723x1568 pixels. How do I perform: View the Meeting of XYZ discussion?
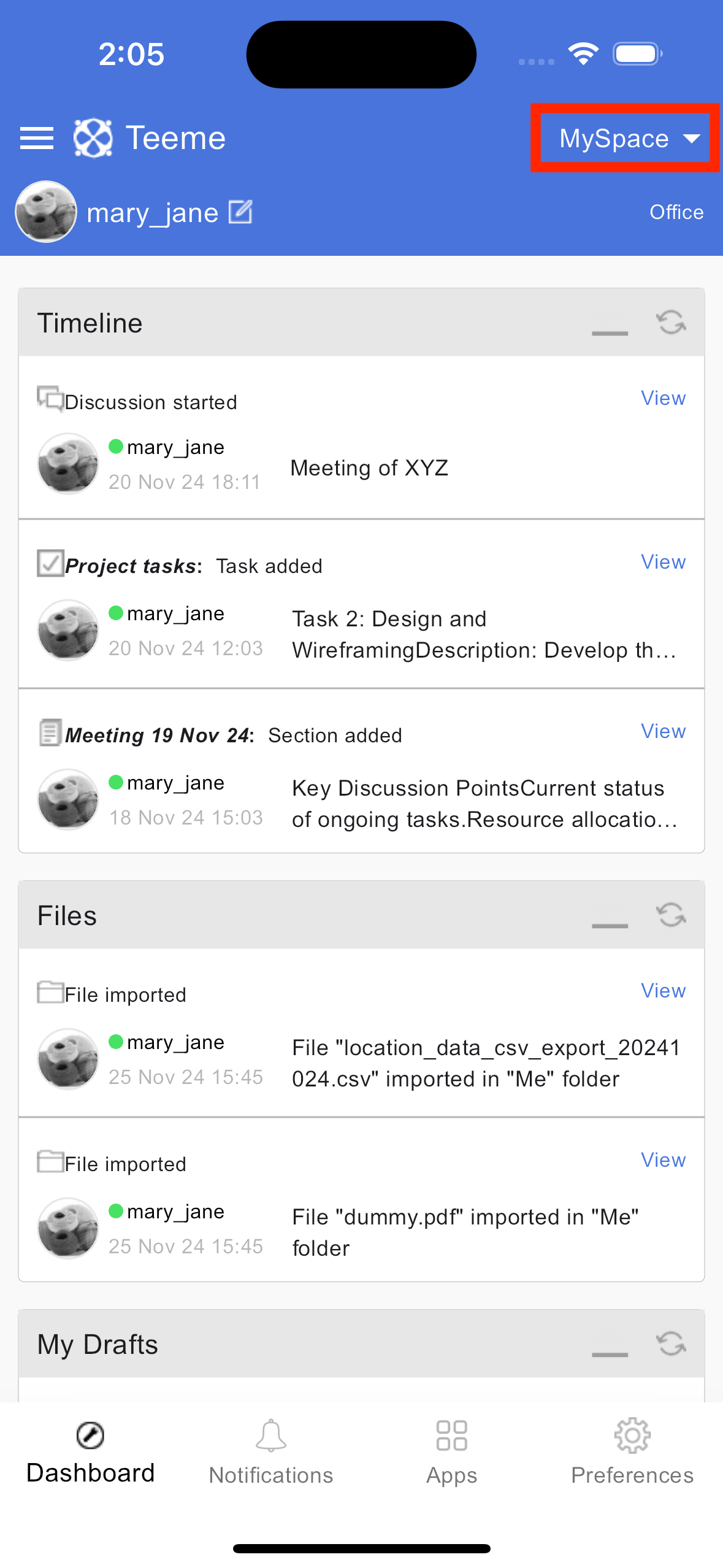[x=663, y=398]
